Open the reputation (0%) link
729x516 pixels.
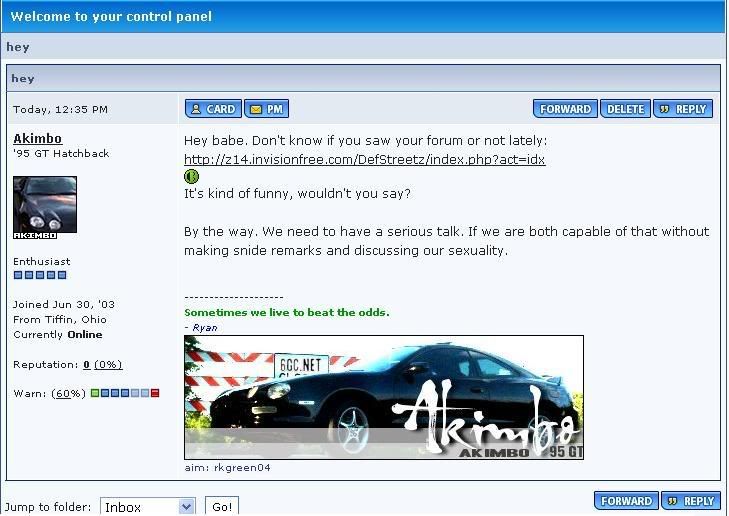(x=108, y=364)
